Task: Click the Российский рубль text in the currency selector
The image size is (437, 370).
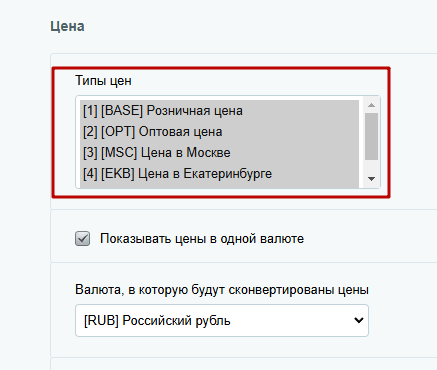Action: [176, 321]
